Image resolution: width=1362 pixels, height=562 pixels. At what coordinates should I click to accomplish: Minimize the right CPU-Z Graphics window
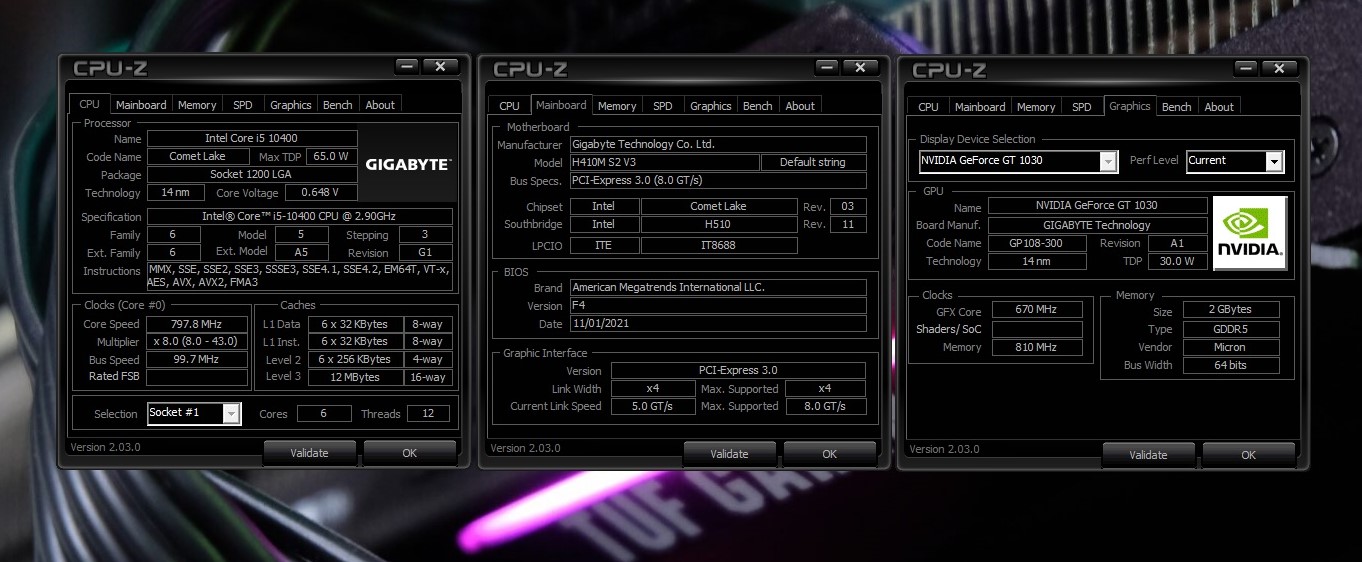tap(1246, 68)
